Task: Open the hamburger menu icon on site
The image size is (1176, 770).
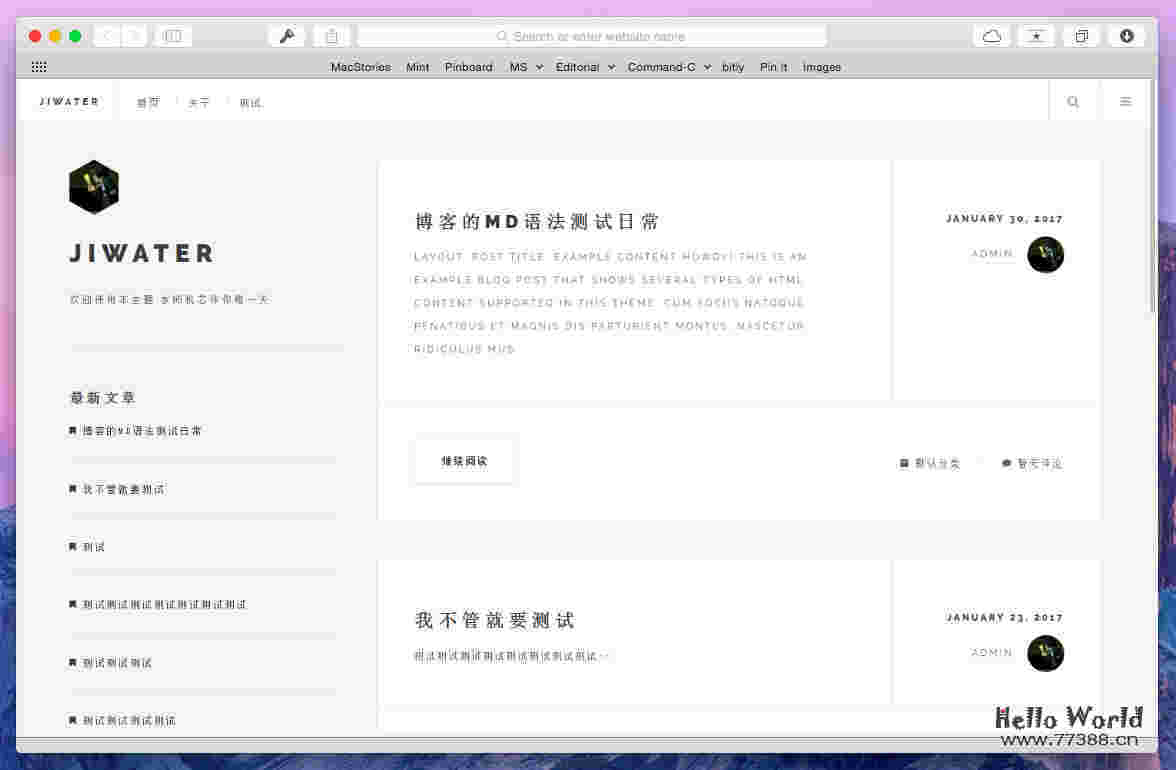Action: click(1125, 102)
